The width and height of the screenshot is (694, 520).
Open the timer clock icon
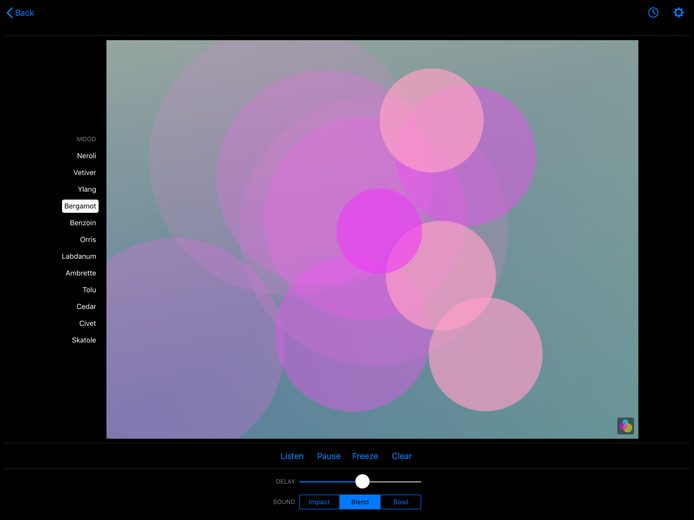pos(653,13)
